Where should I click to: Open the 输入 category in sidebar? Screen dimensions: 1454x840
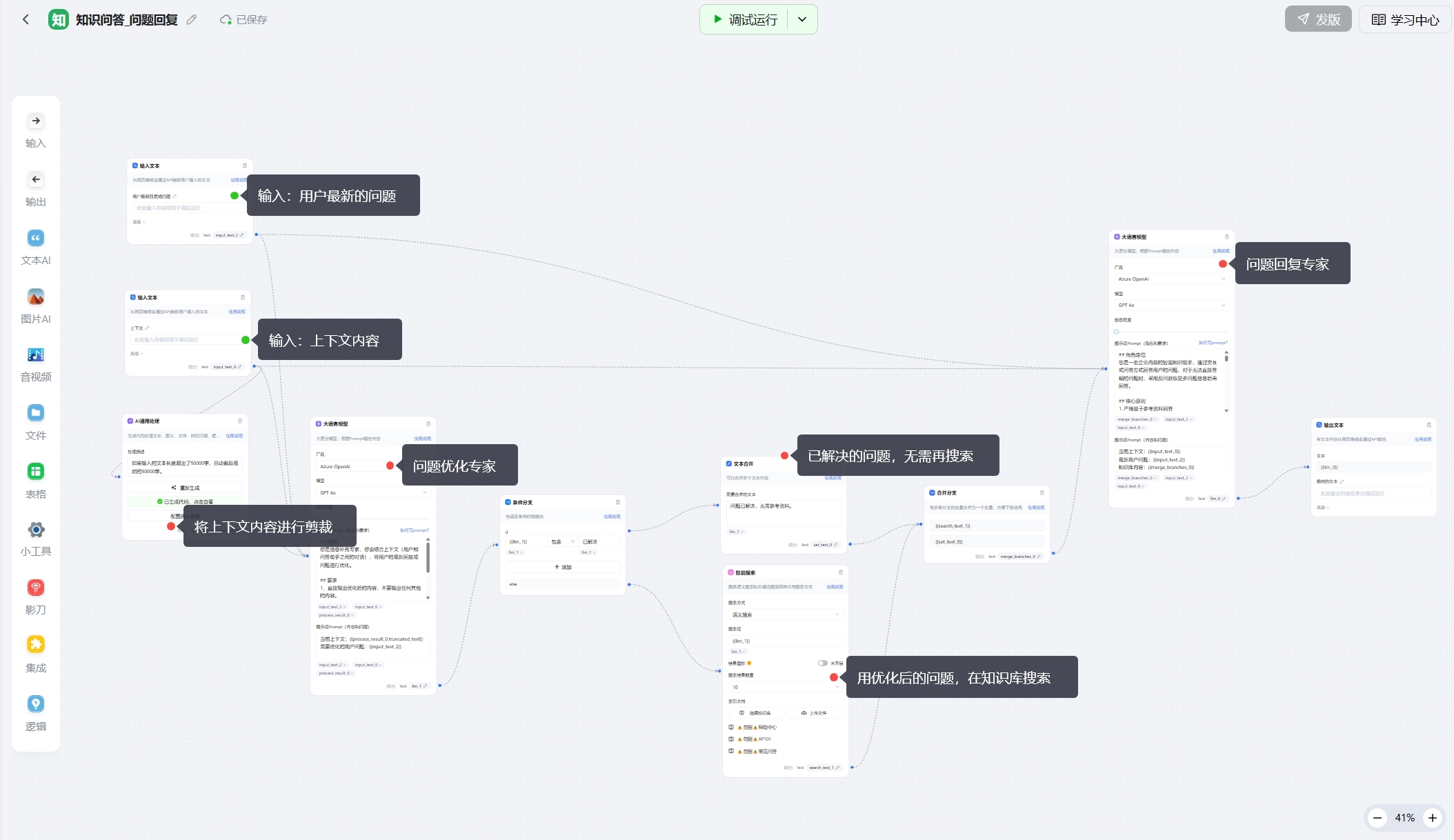click(x=36, y=121)
